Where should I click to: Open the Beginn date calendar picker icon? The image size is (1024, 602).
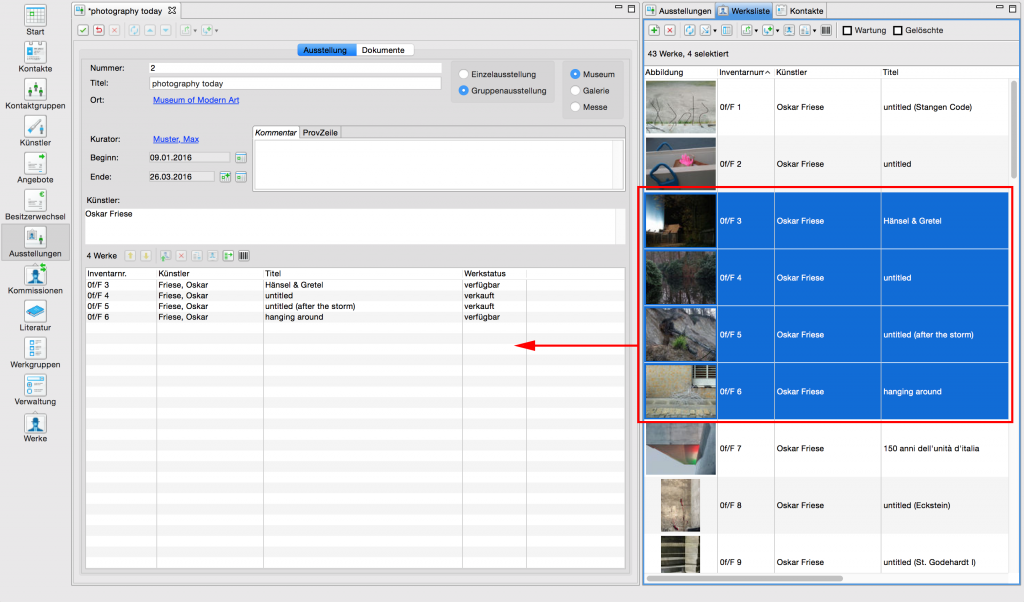click(241, 157)
